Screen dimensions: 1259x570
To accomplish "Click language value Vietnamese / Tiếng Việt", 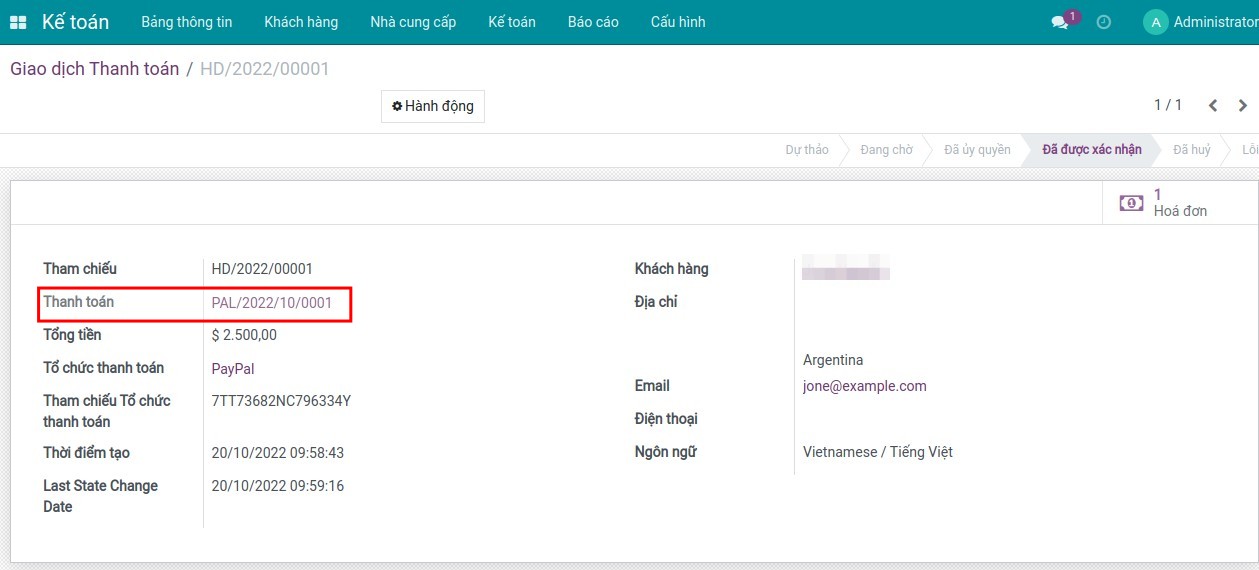I will point(878,452).
